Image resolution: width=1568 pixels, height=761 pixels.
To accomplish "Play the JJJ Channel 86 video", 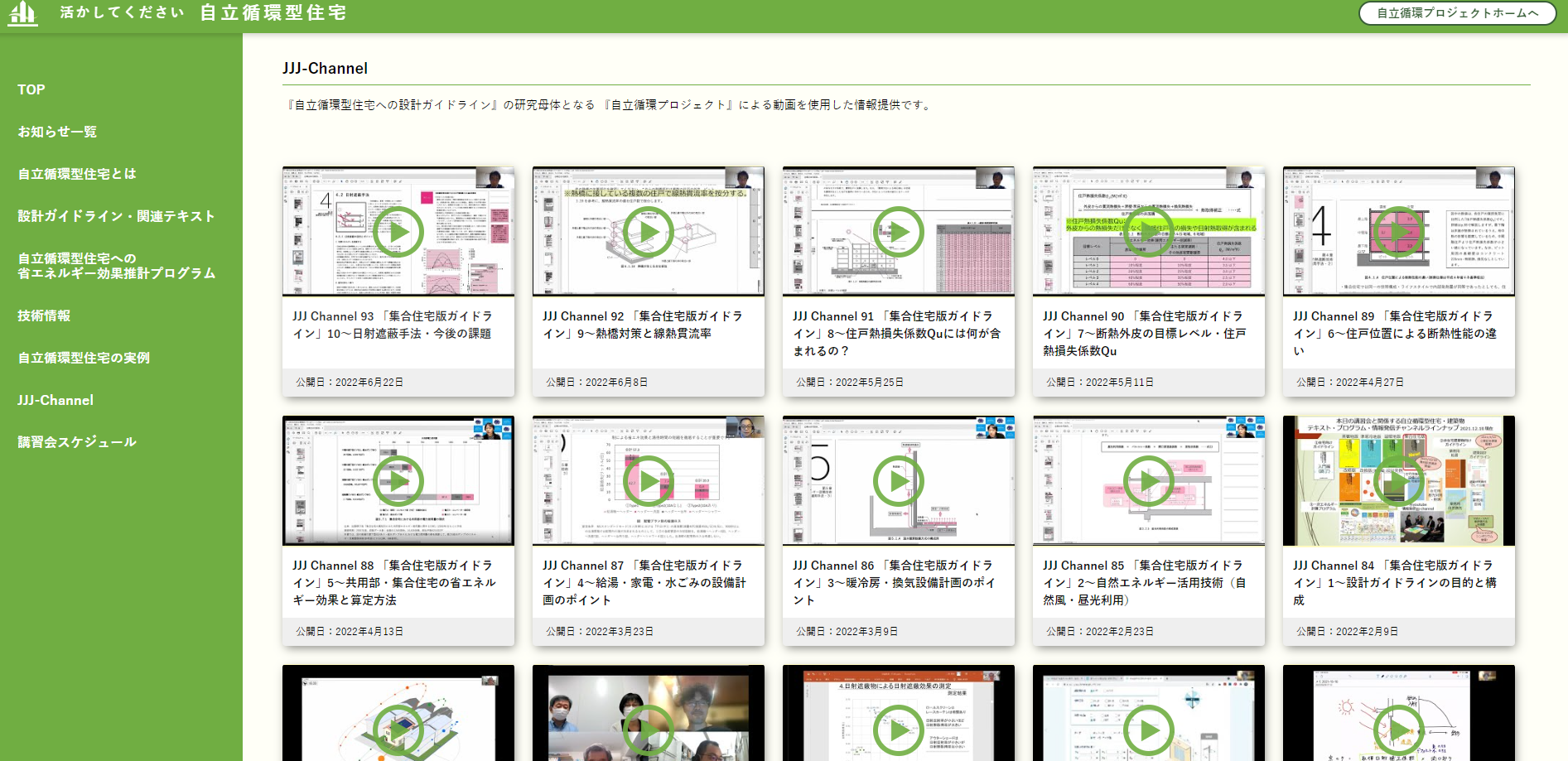I will [x=899, y=481].
